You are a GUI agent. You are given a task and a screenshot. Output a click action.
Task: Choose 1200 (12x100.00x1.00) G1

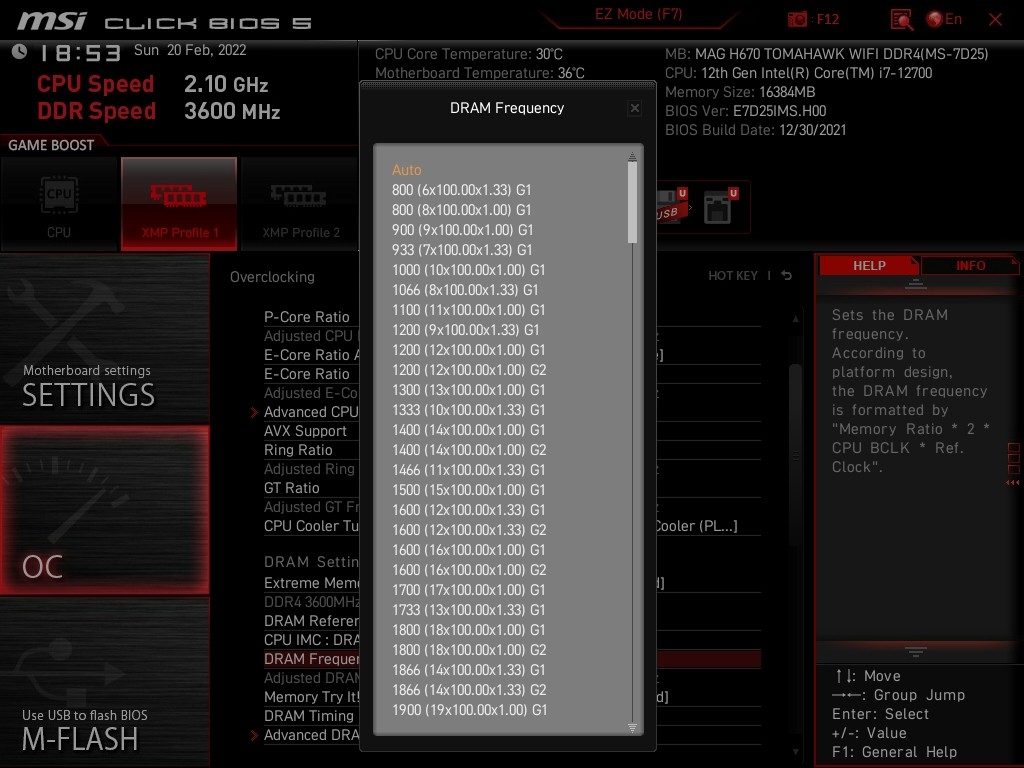click(x=468, y=350)
